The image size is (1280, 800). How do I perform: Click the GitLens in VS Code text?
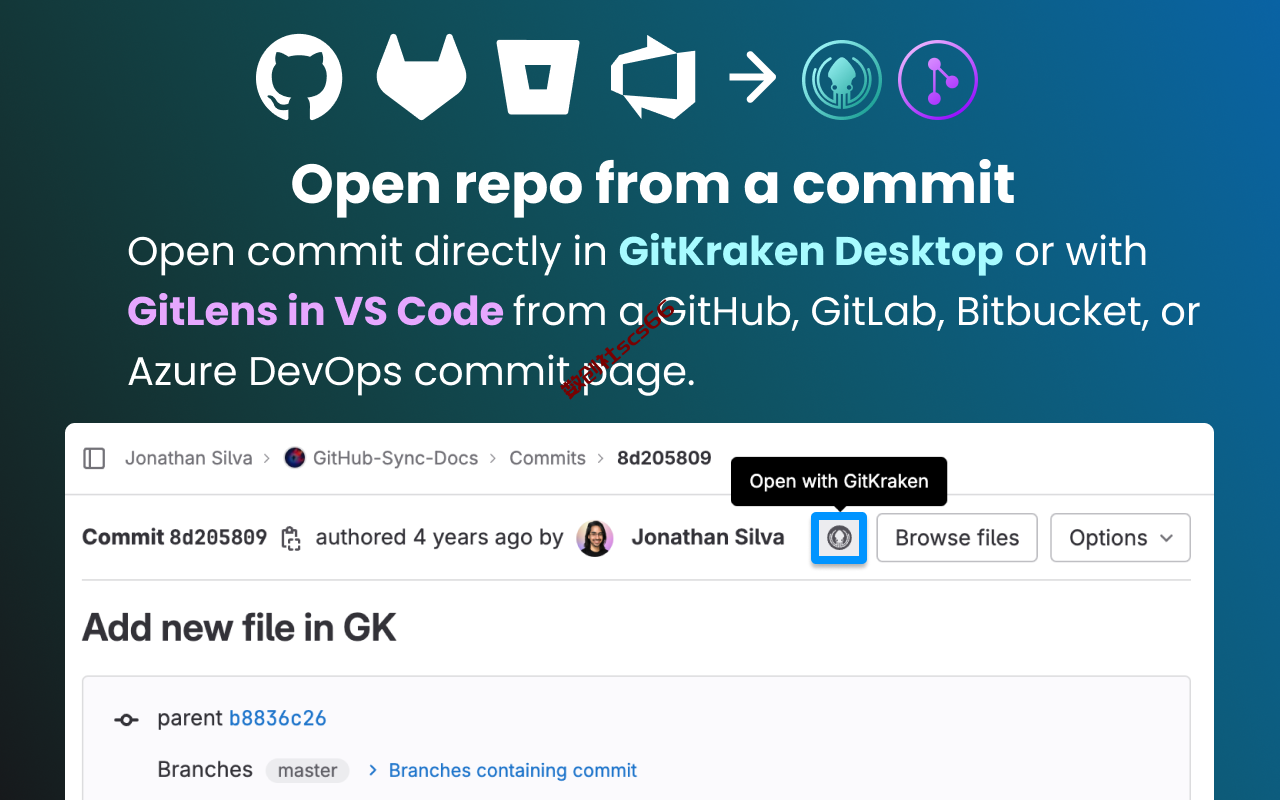[x=315, y=312]
